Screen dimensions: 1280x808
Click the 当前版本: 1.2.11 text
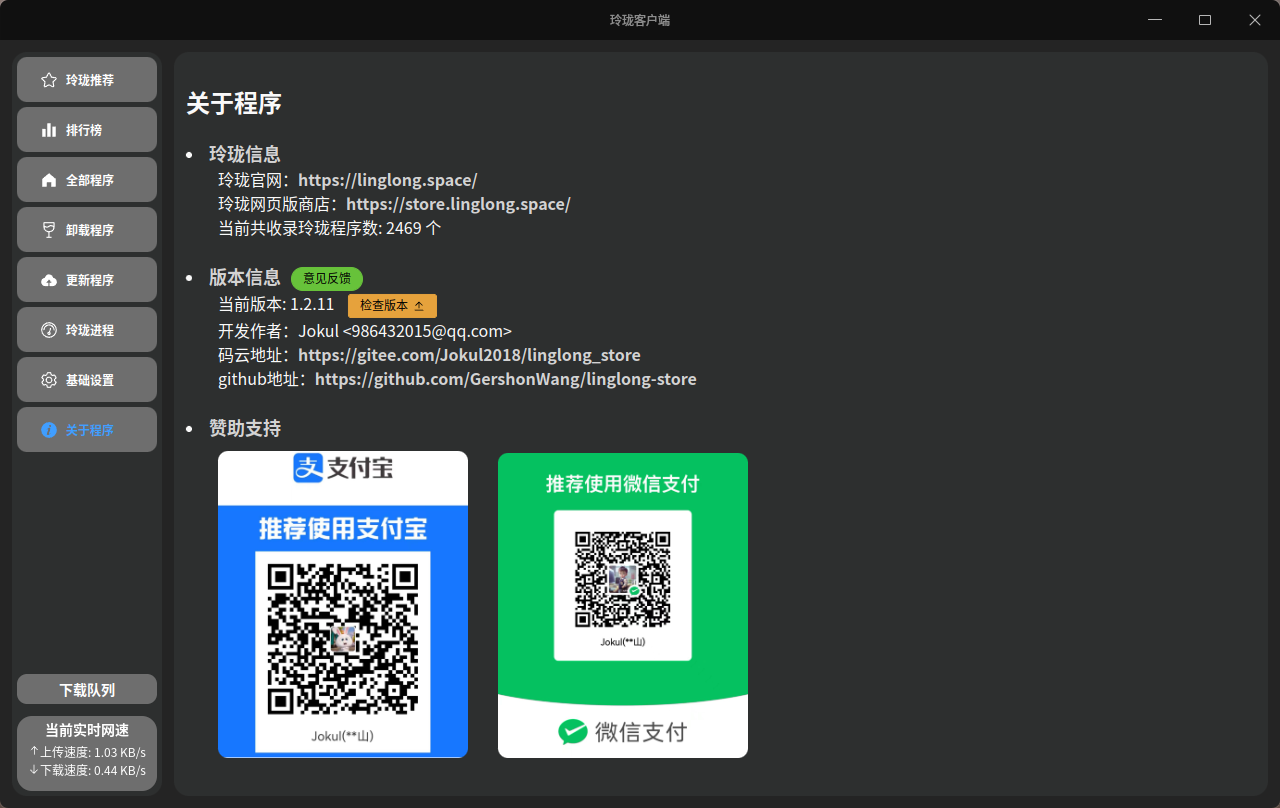276,304
